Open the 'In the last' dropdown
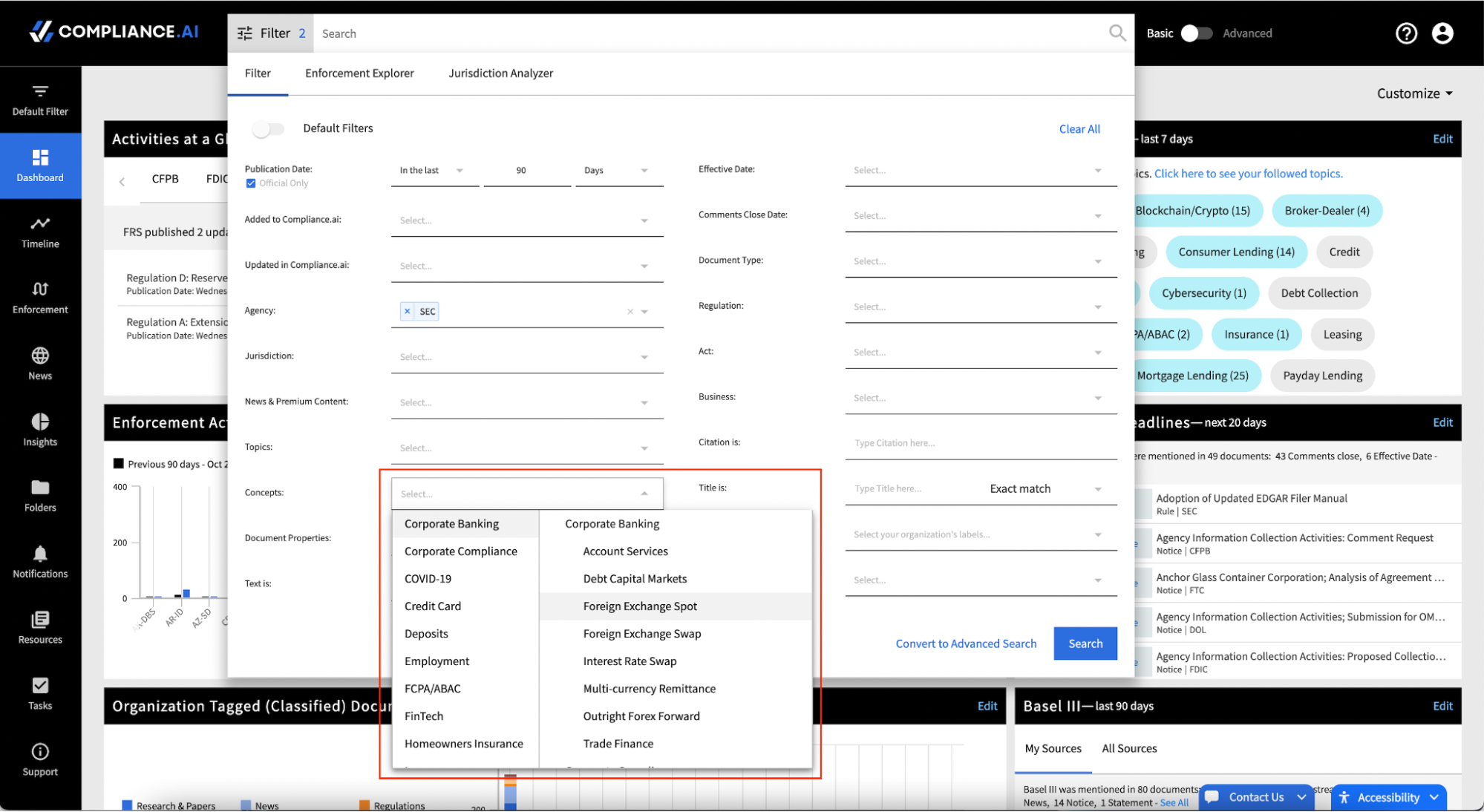 point(434,171)
